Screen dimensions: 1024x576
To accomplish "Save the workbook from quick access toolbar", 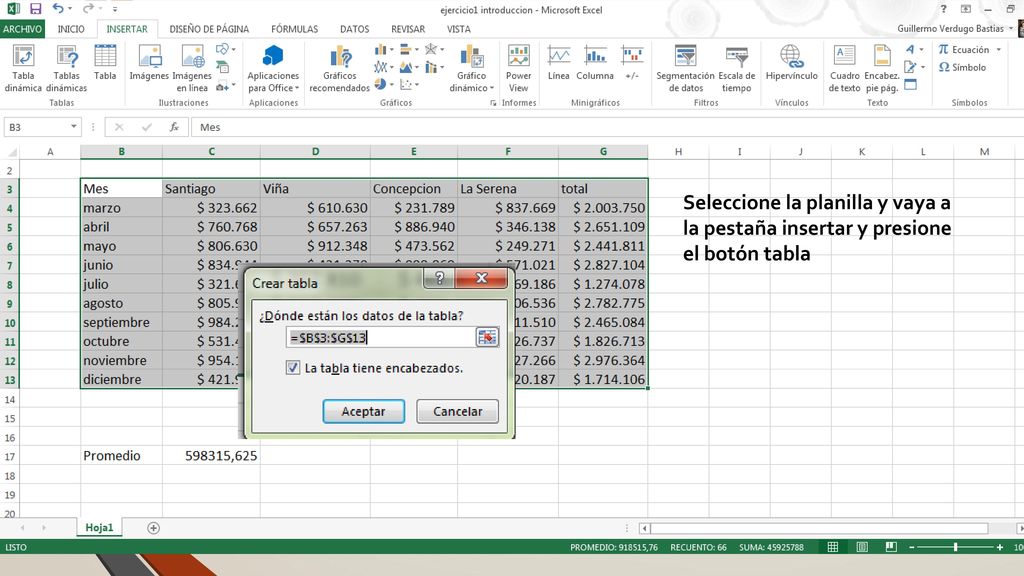I will pyautogui.click(x=35, y=9).
